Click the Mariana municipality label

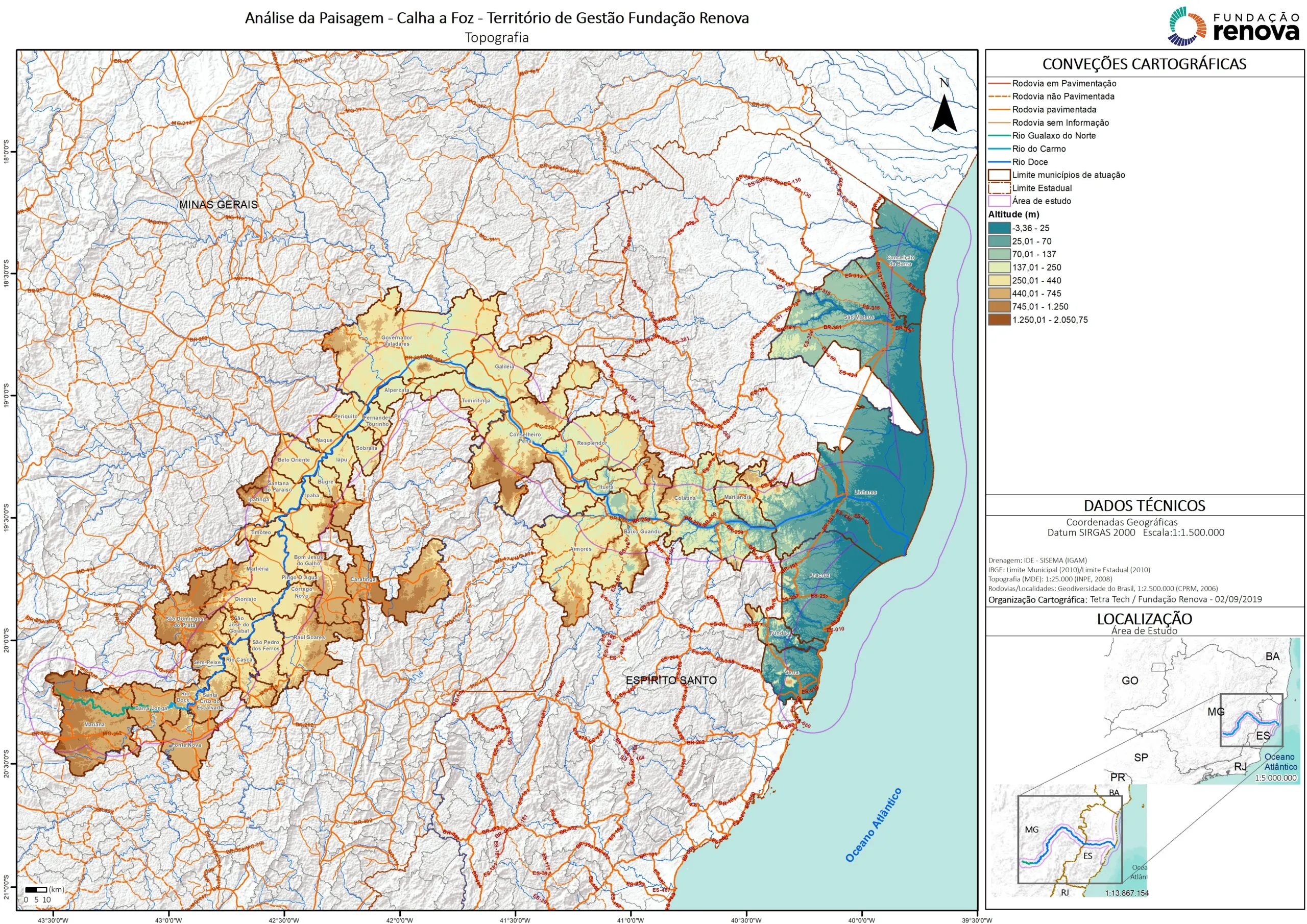point(94,725)
